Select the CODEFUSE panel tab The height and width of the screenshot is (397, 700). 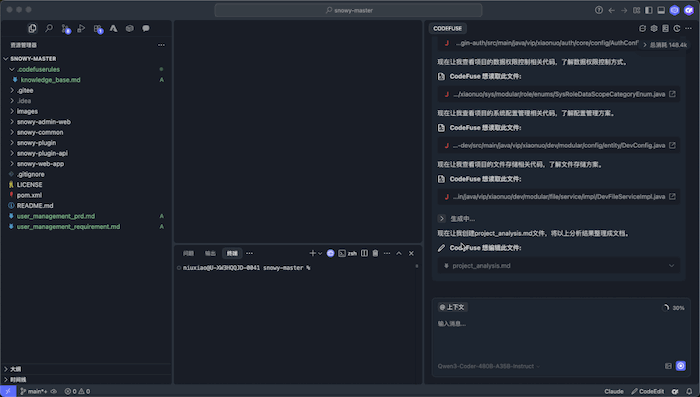(447, 28)
